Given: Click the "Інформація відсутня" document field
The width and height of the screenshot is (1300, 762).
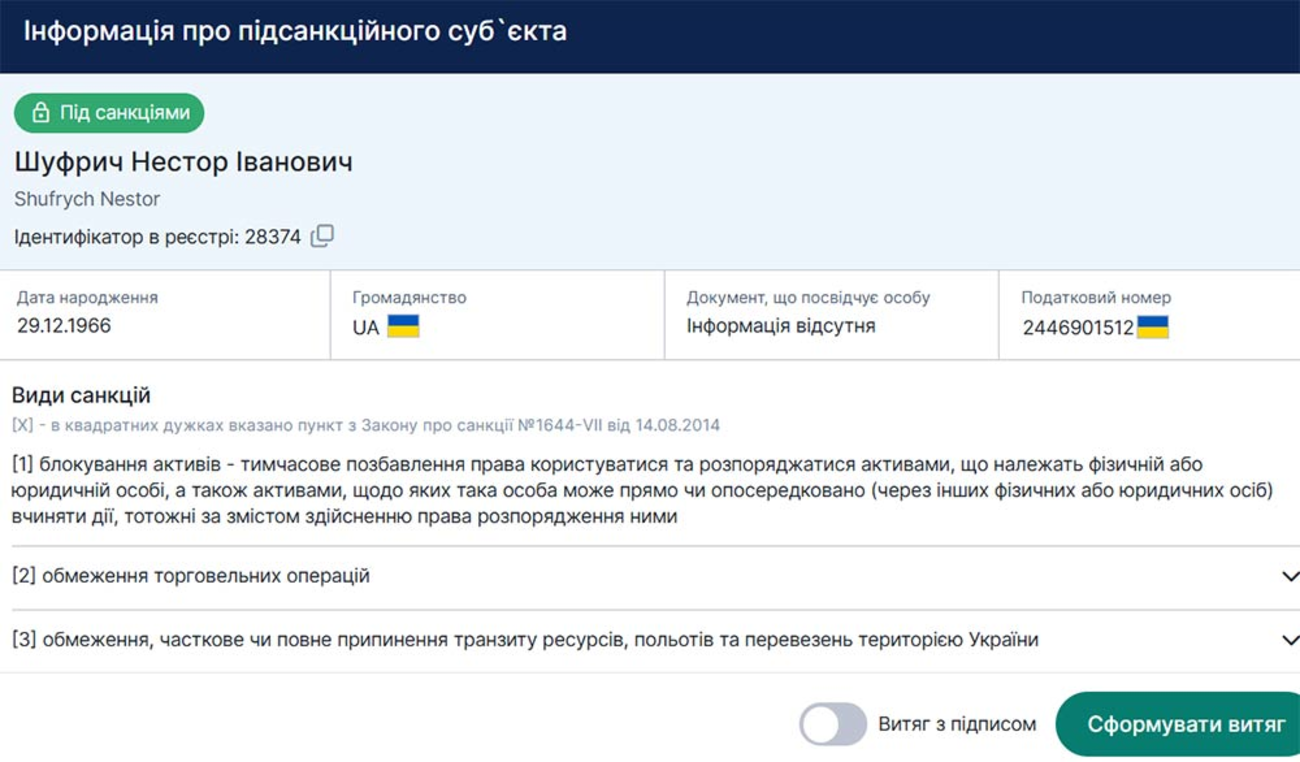Looking at the screenshot, I should point(780,326).
